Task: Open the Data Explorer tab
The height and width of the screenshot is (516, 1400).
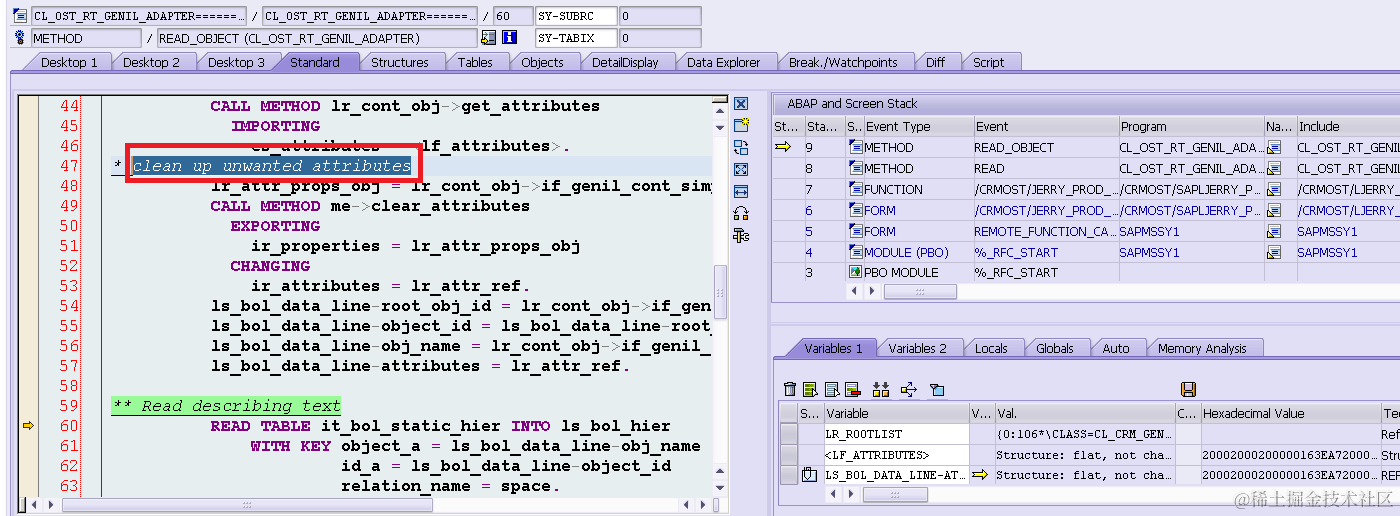Action: click(x=723, y=62)
